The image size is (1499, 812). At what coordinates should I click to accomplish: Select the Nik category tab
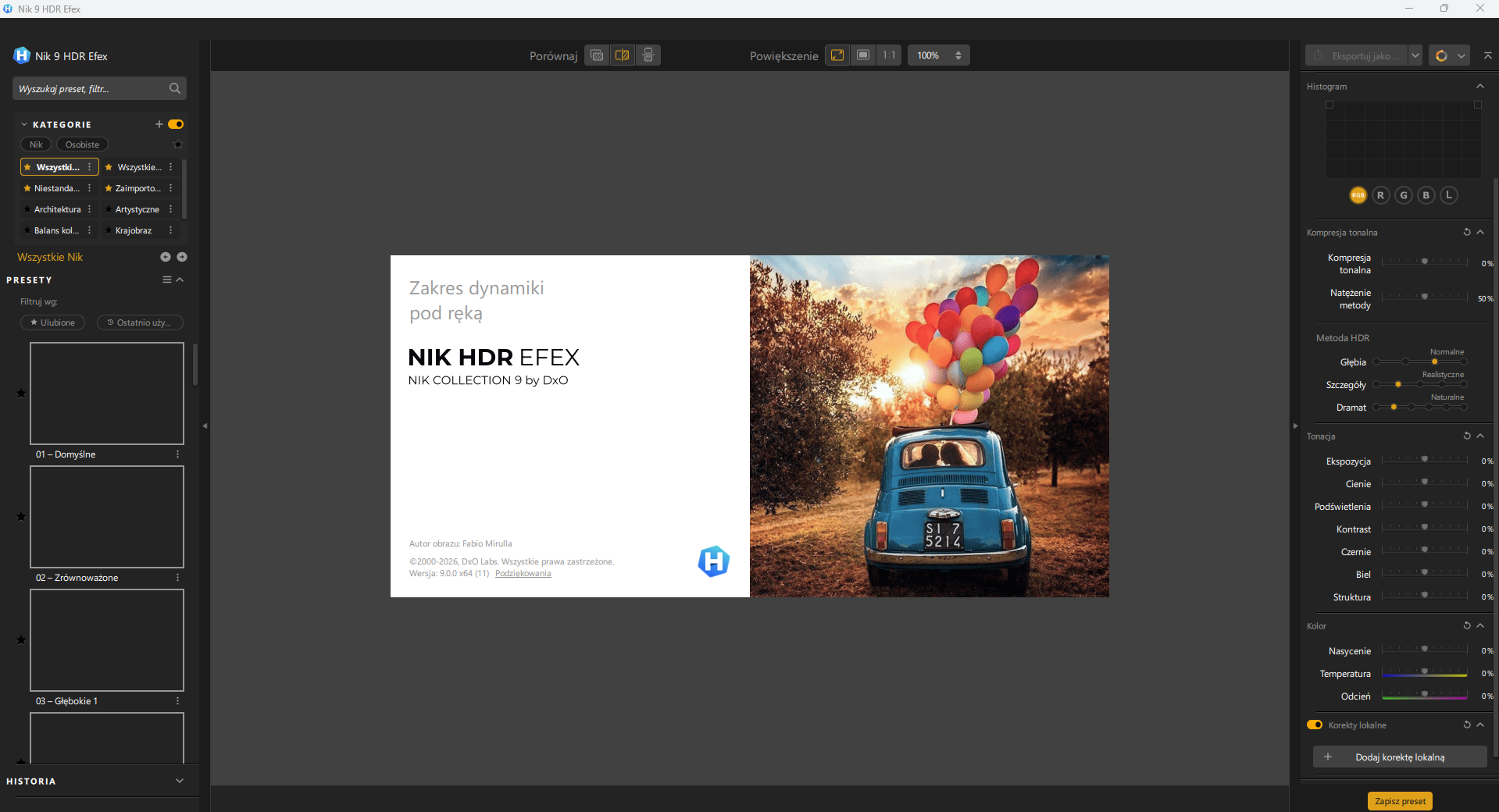click(36, 144)
